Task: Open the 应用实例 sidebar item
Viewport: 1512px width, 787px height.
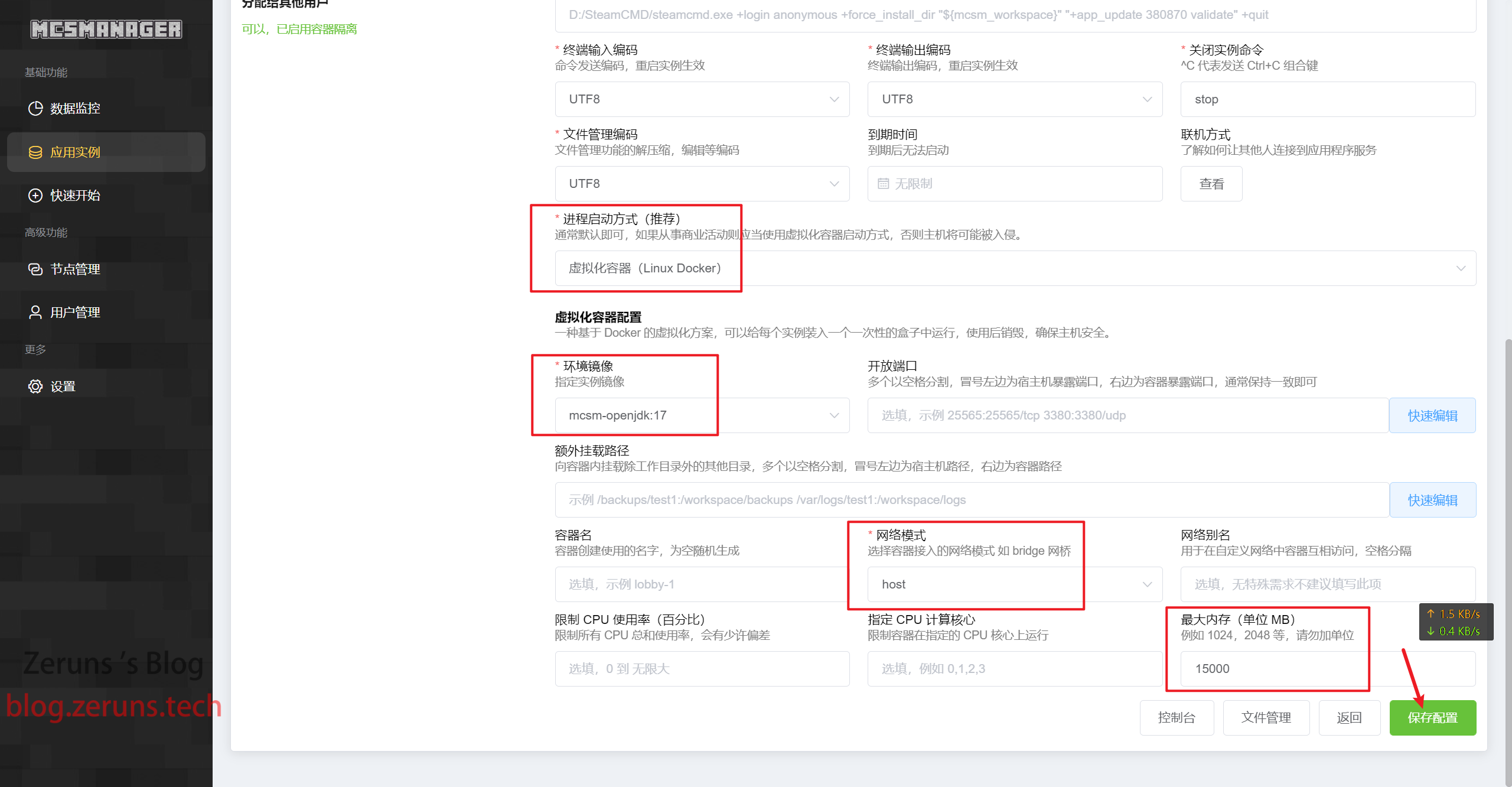Action: pos(106,152)
